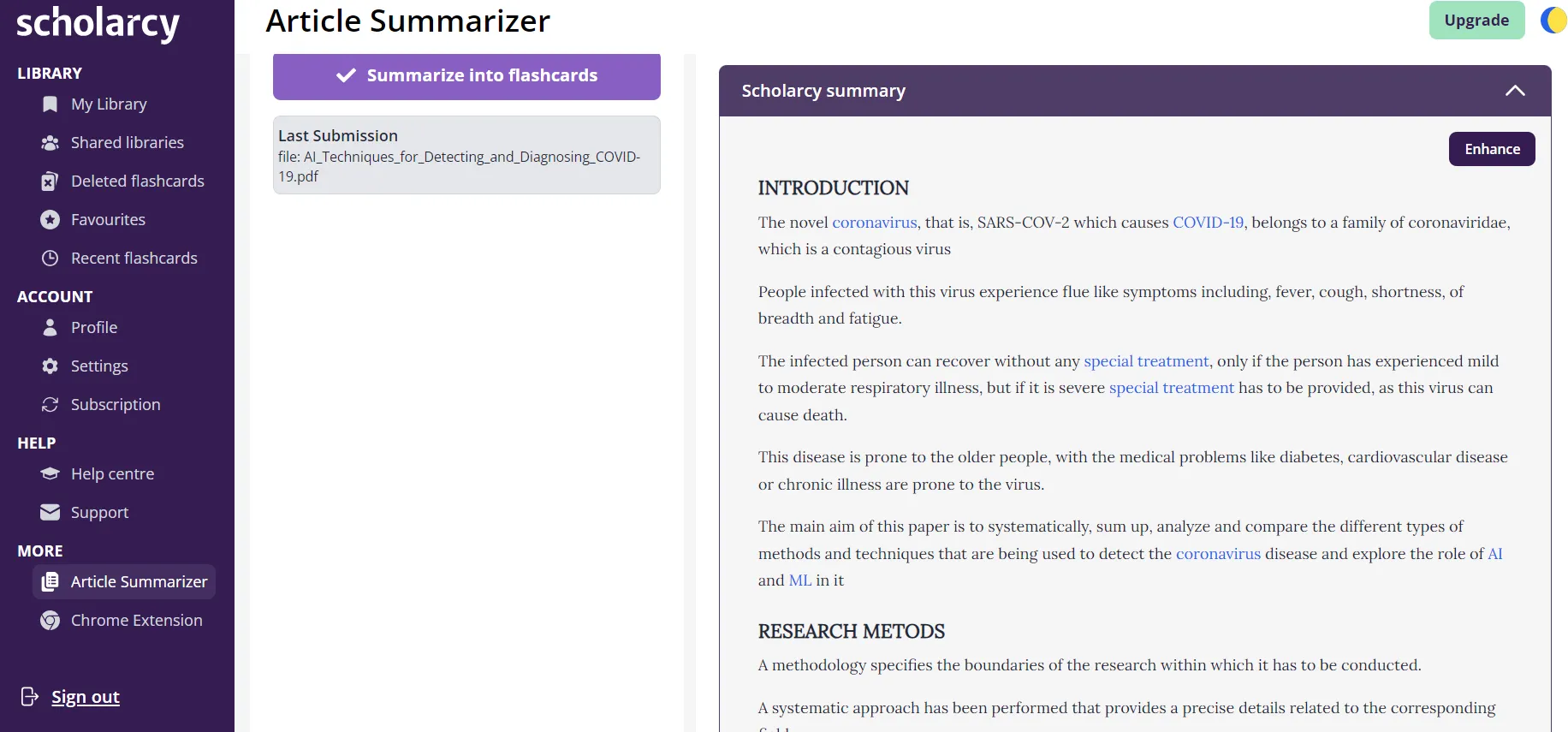
Task: Follow the coronavirus hyperlink in the introduction
Action: click(x=874, y=222)
